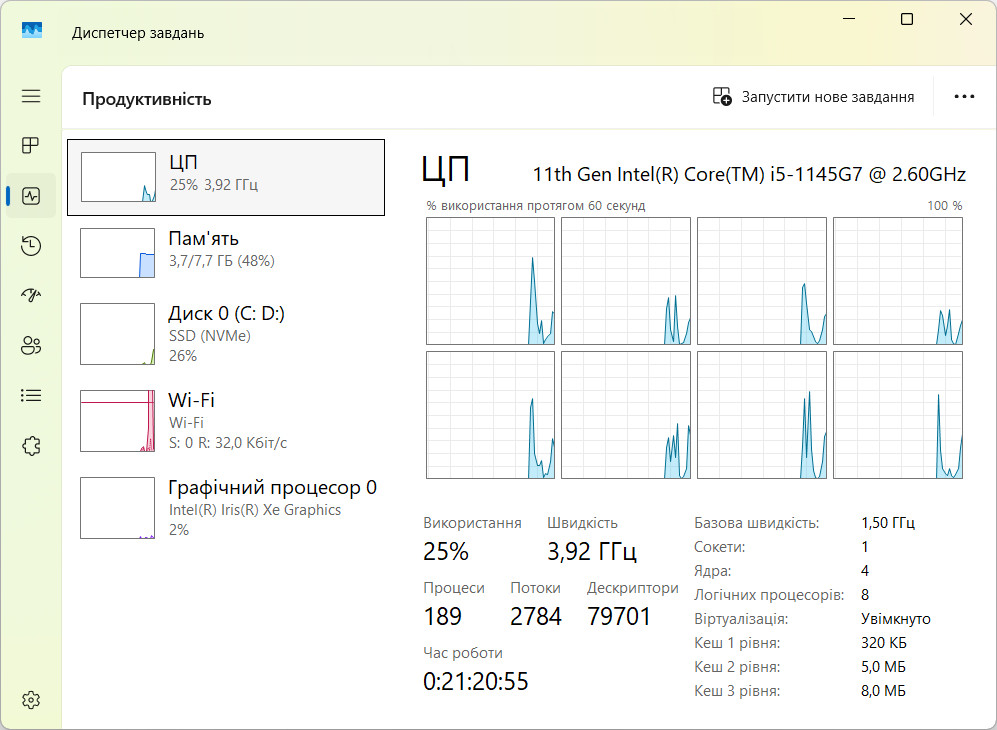
Task: Click the third logical processor graph, bottom row
Action: (762, 415)
